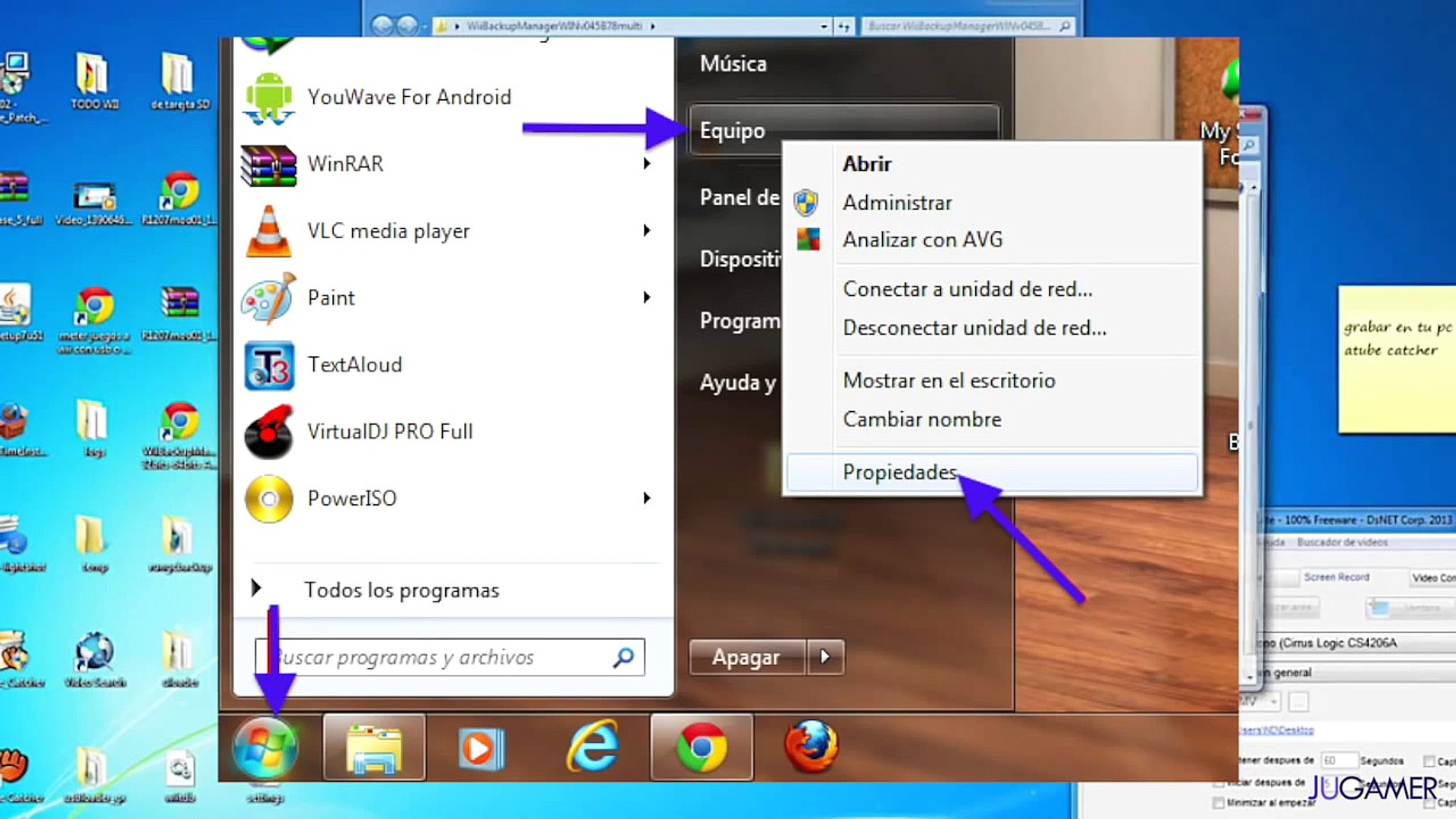Focus the Buscar programas y archivos field

click(440, 657)
